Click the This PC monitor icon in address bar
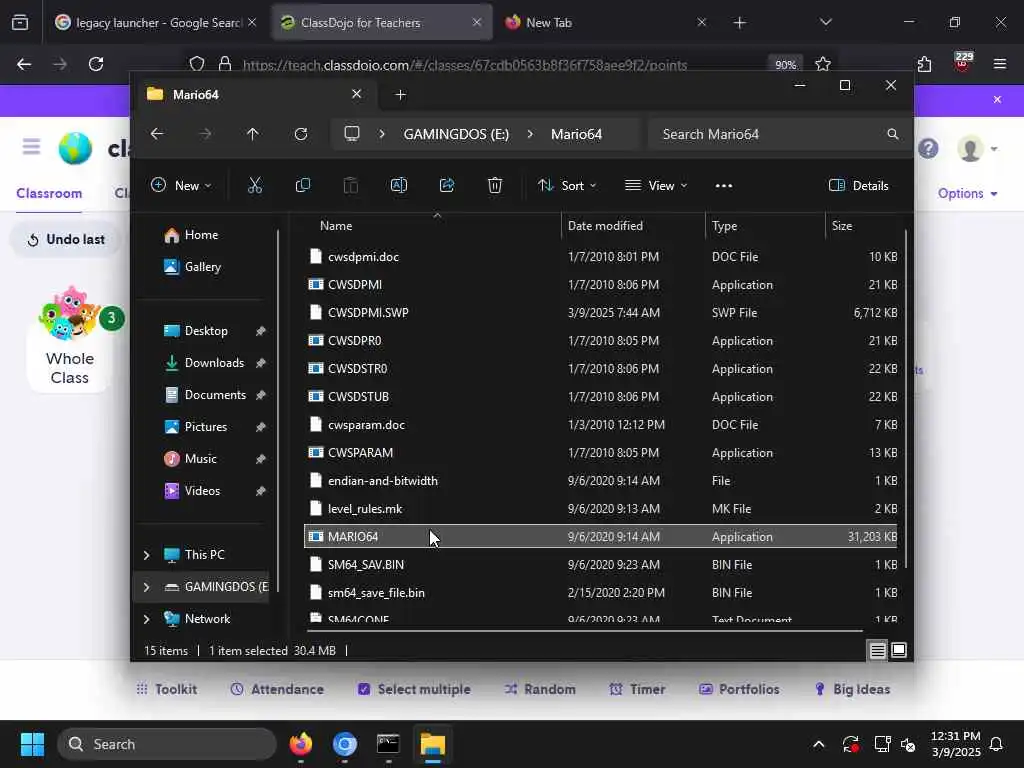Screen dimensions: 1024x768 click(352, 134)
